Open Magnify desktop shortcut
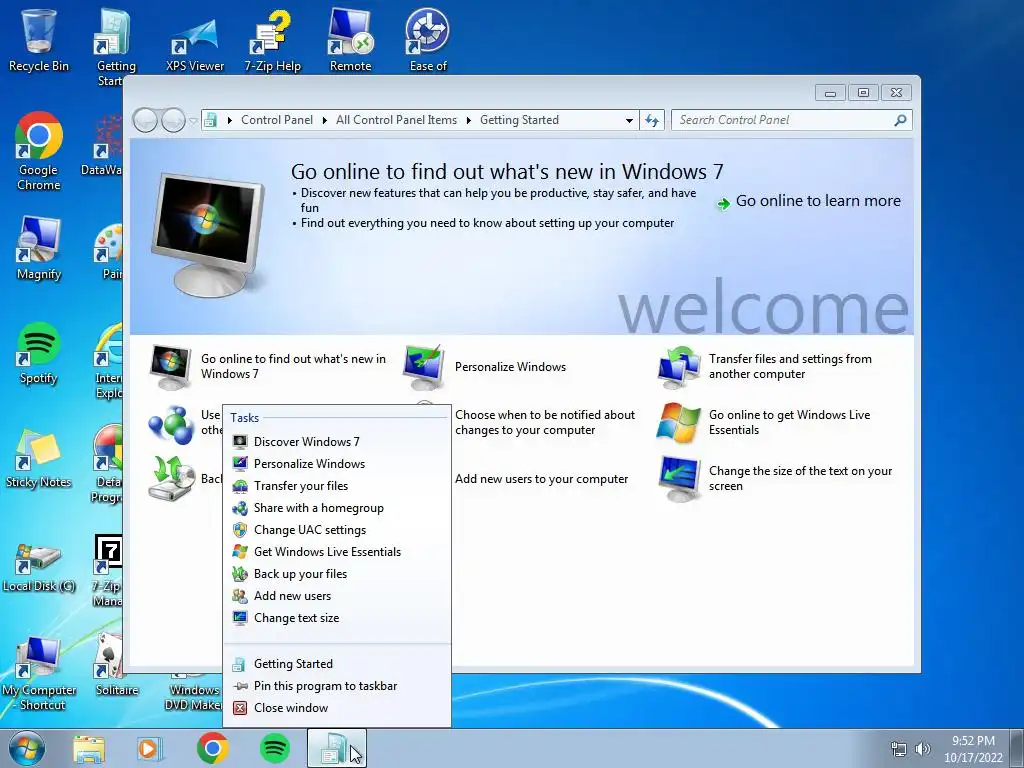This screenshot has width=1024, height=768. coord(39,248)
